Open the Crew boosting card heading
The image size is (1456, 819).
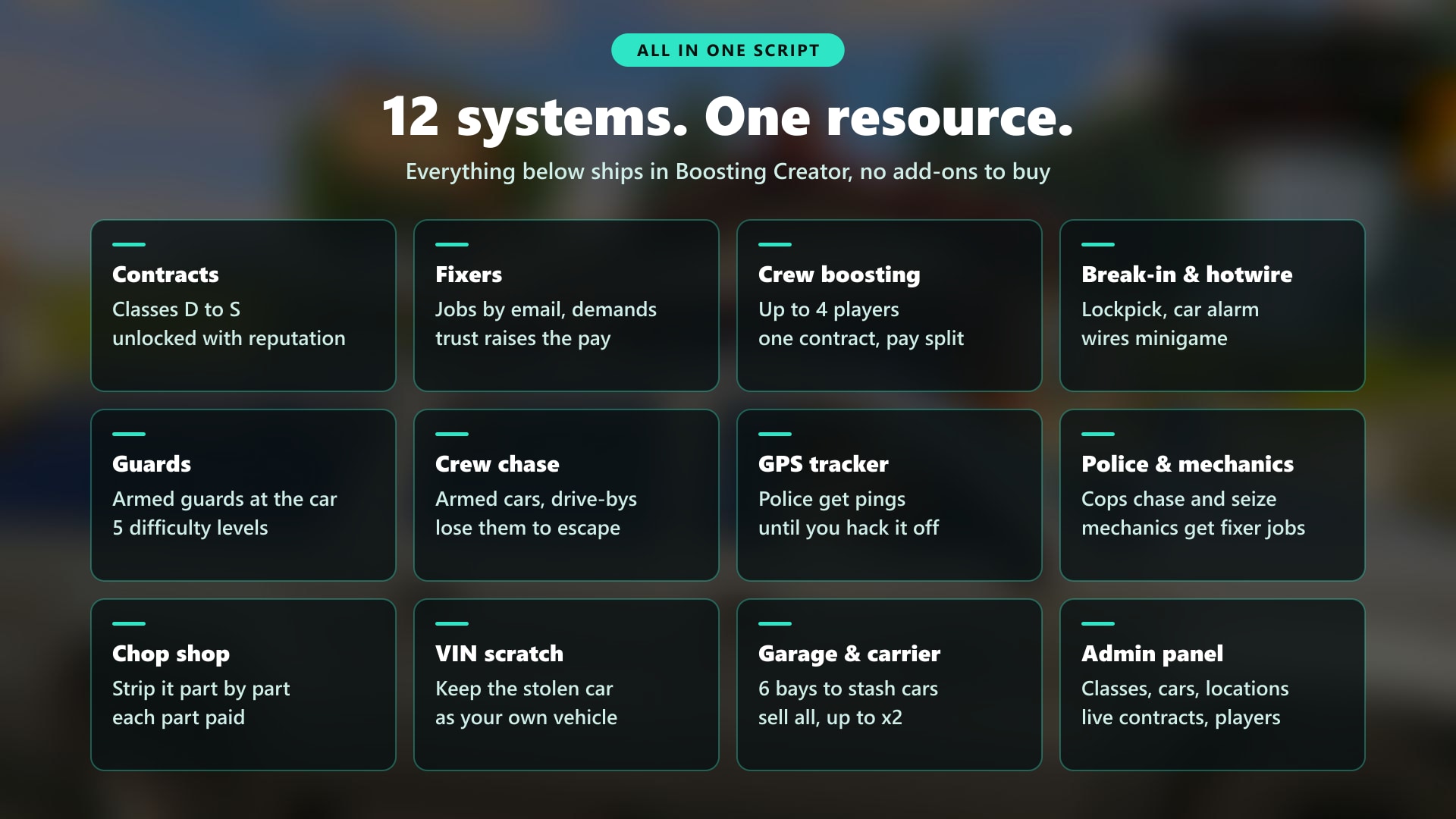(839, 275)
